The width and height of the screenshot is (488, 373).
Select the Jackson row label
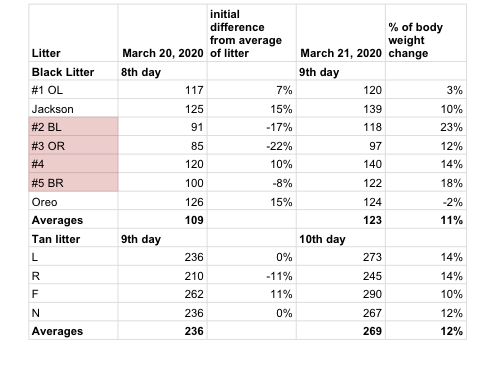coord(73,108)
